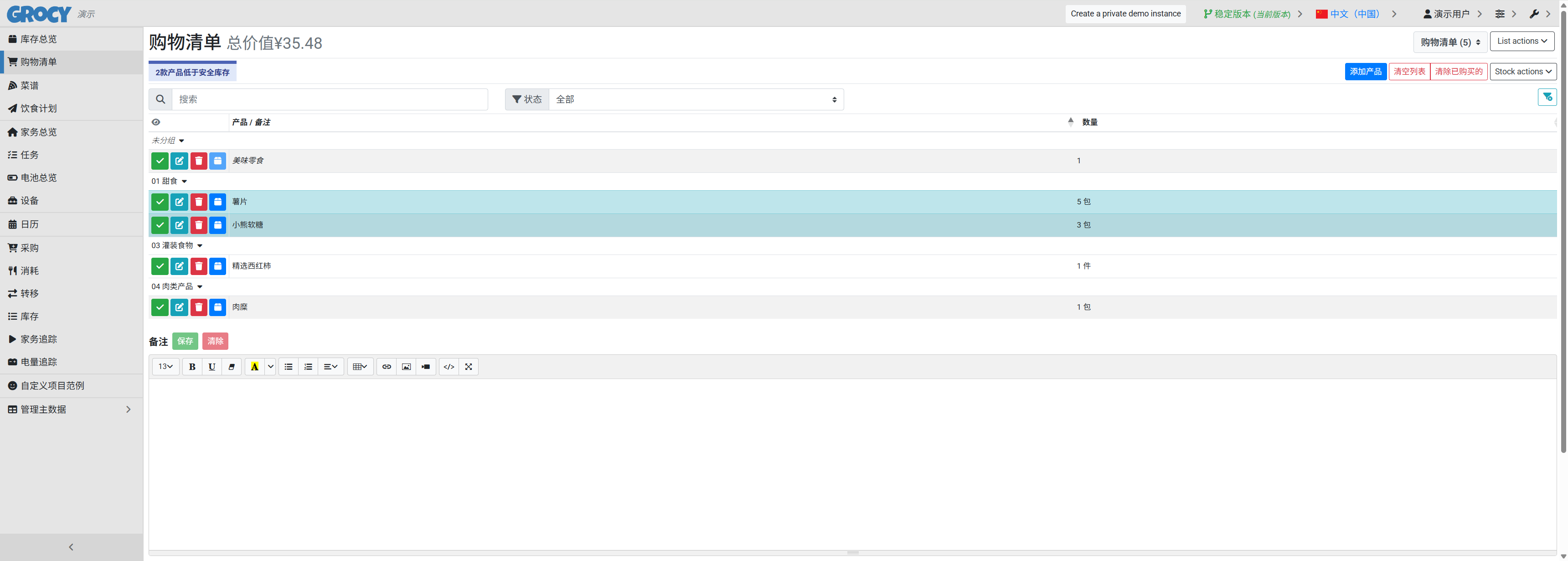
Task: Add 肉糜 to stock with blue box icon
Action: pyautogui.click(x=217, y=307)
